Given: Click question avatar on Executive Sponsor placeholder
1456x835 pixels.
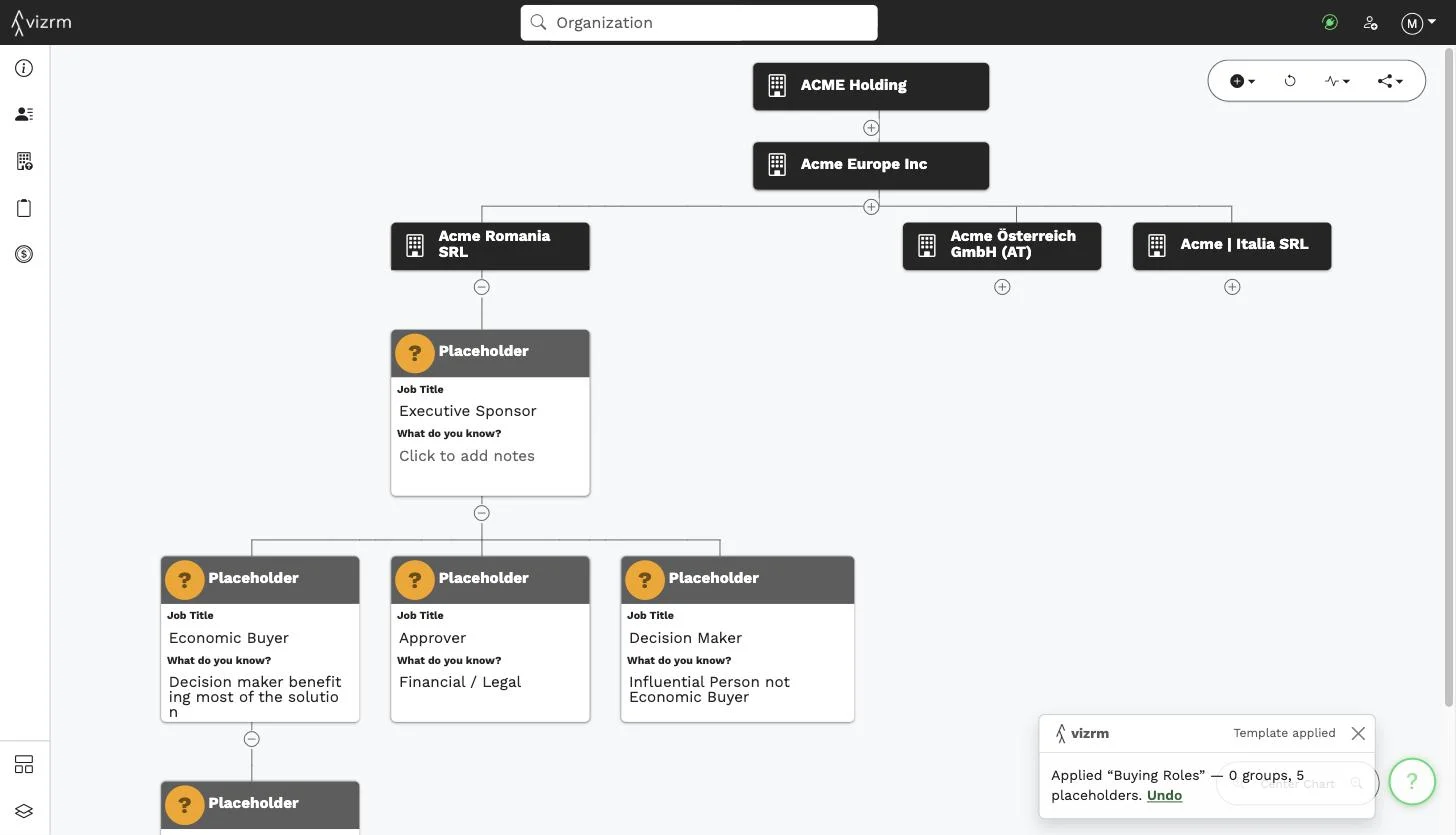Looking at the screenshot, I should tap(415, 352).
